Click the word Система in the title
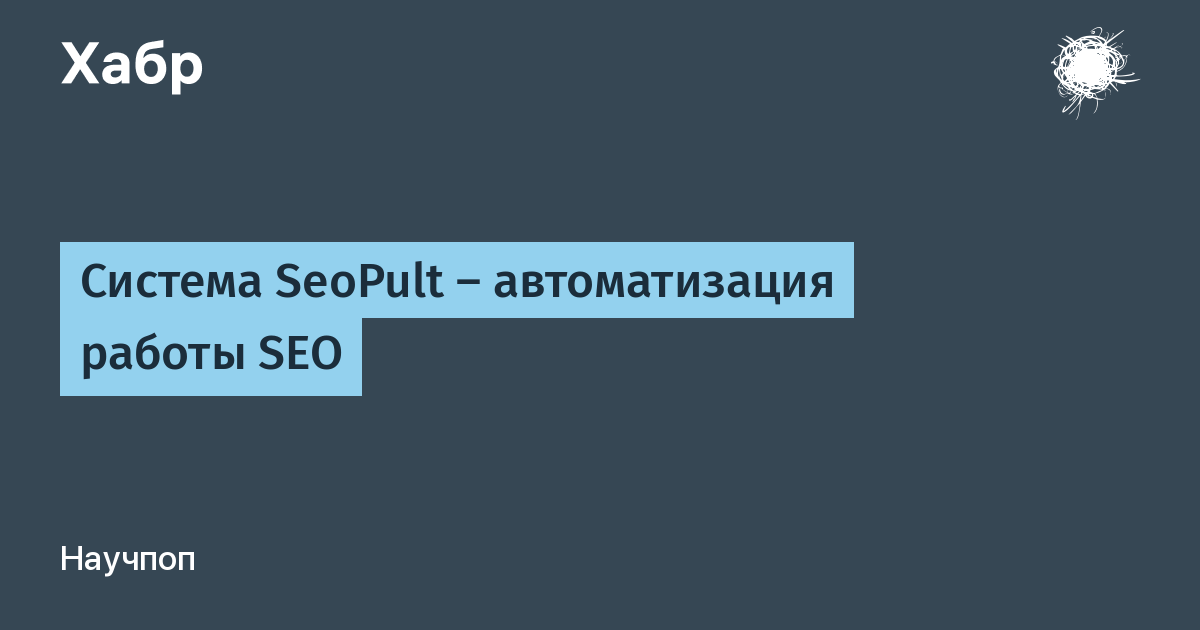This screenshot has width=1200, height=630. pos(169,282)
